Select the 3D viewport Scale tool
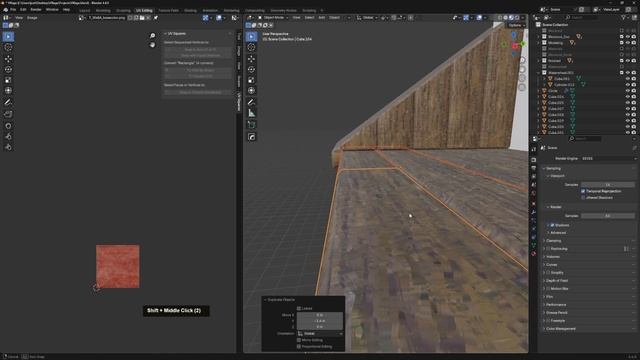This screenshot has height=360, width=640. tap(251, 80)
